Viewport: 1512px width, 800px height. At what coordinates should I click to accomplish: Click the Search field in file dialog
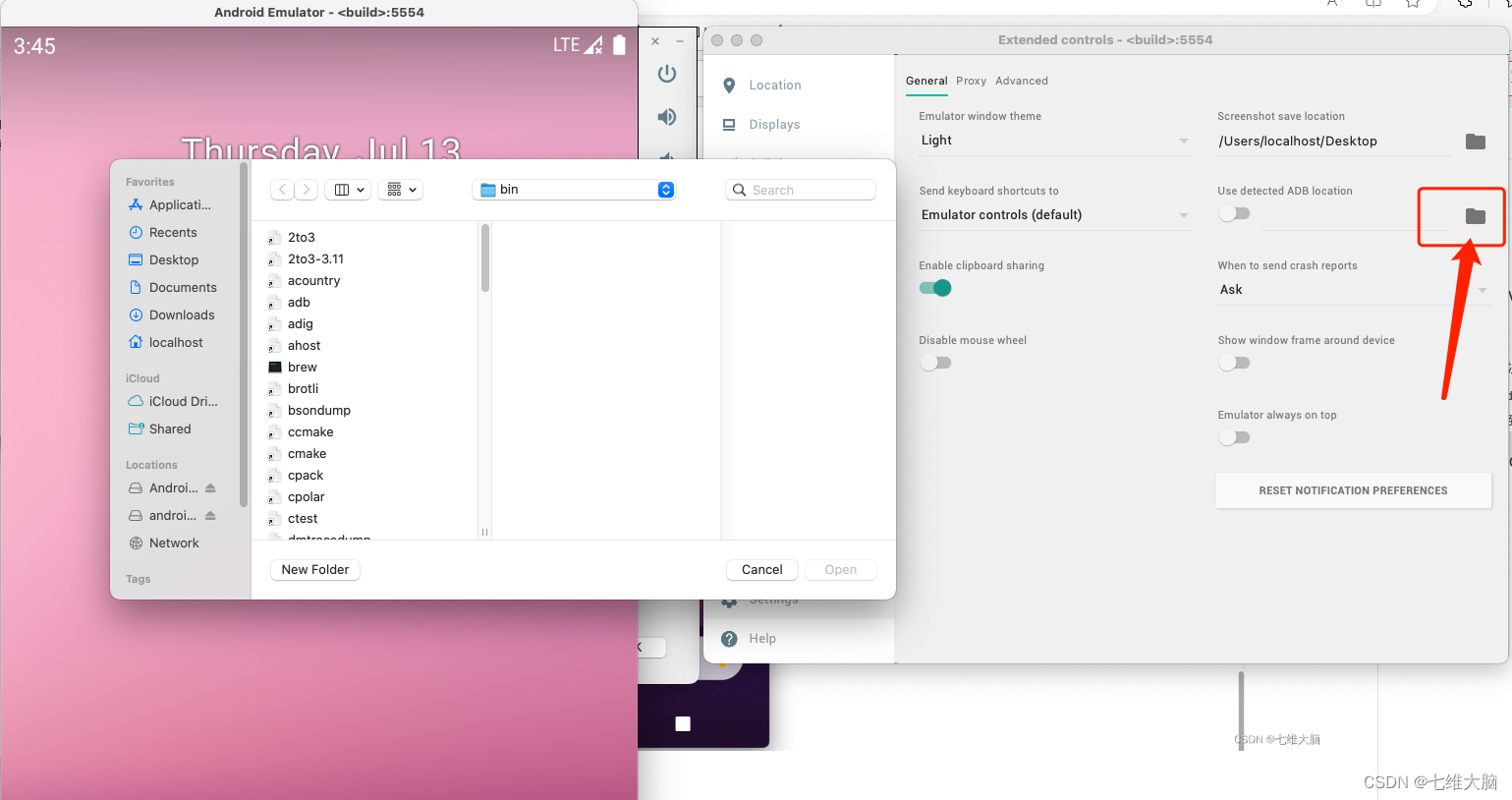pos(801,190)
